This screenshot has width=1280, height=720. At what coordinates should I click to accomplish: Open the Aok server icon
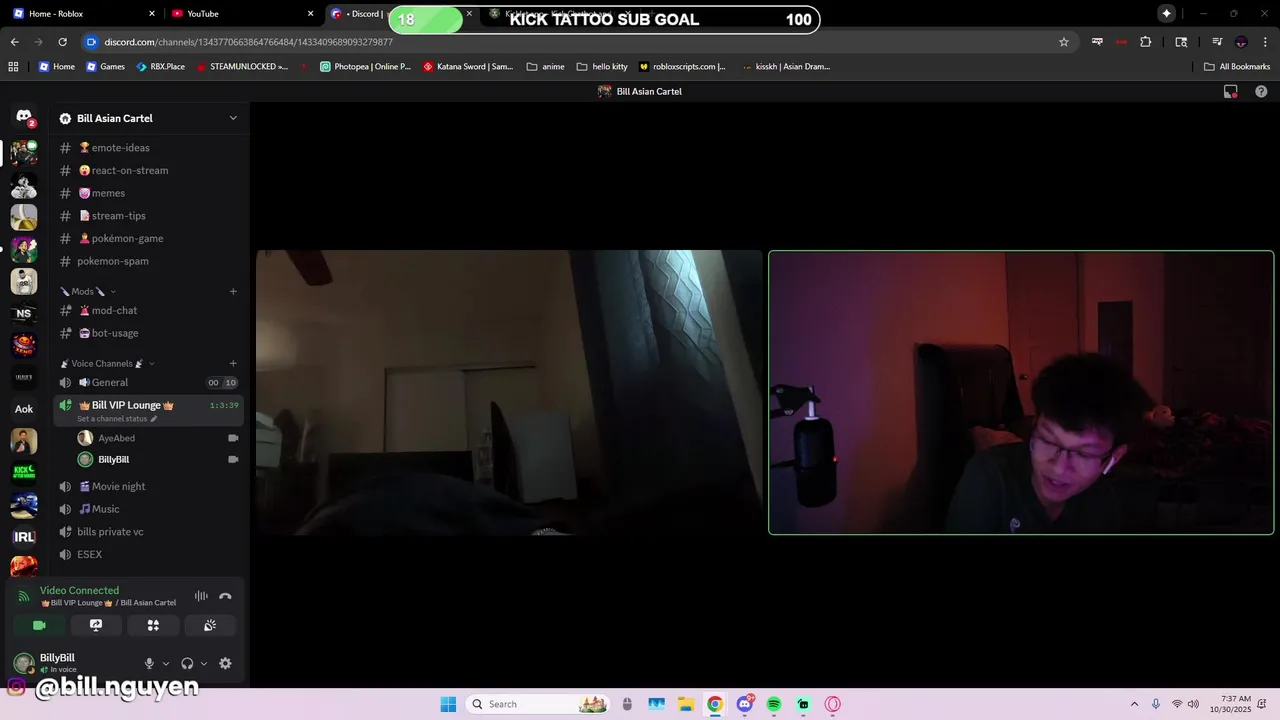[24, 409]
